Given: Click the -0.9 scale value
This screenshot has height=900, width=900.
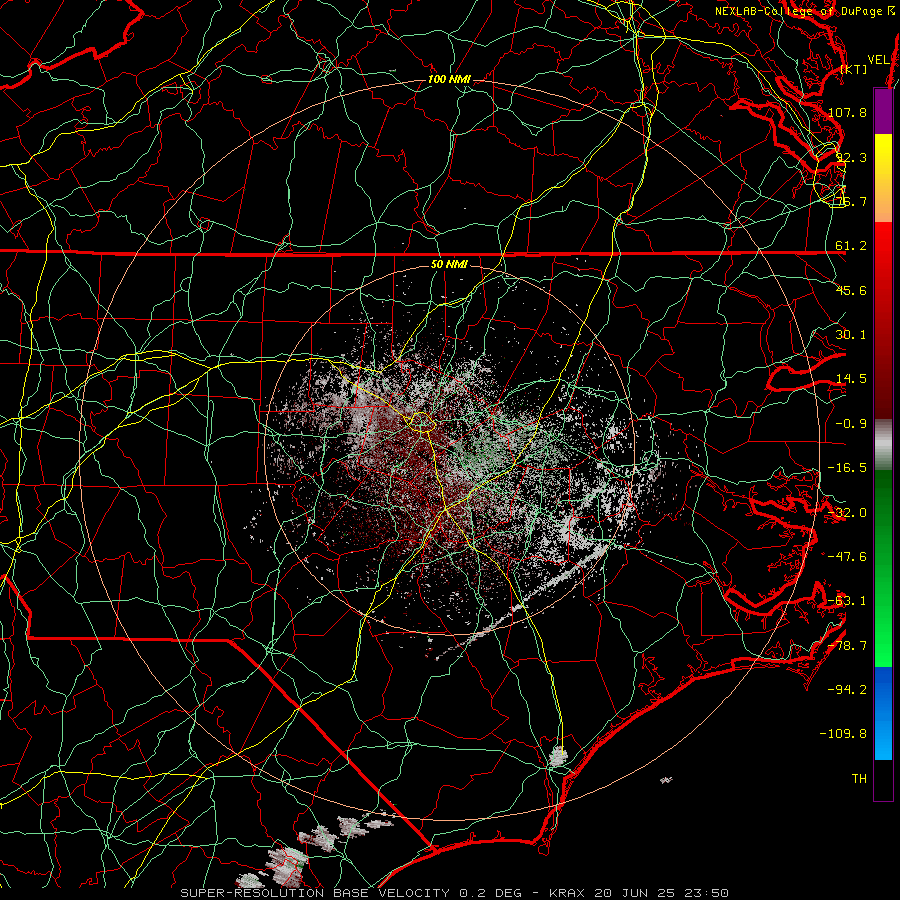Looking at the screenshot, I should [851, 424].
